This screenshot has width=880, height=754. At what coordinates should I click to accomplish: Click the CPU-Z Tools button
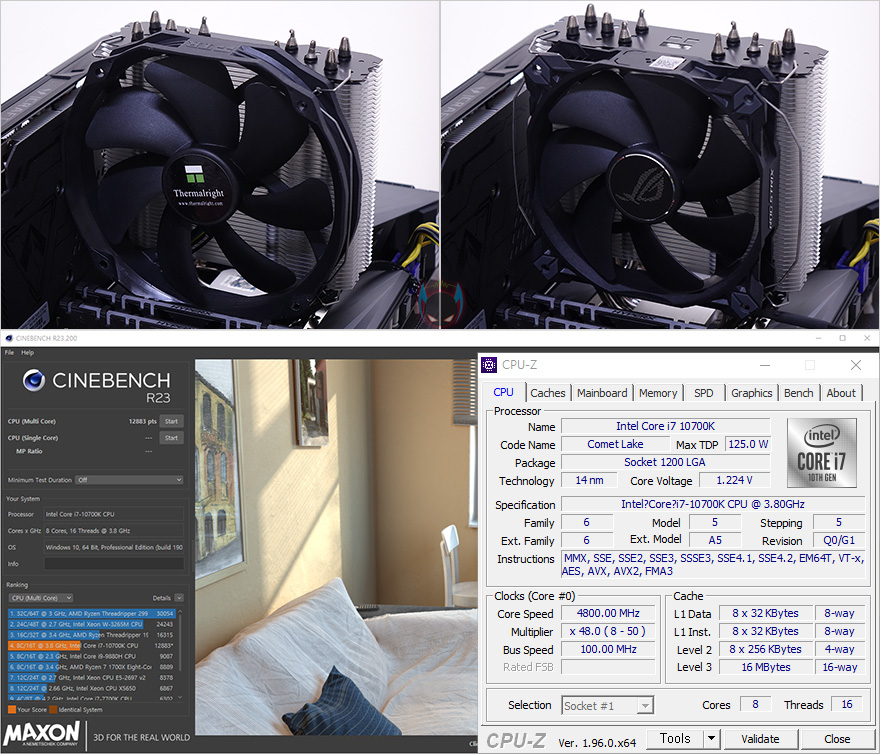click(675, 738)
